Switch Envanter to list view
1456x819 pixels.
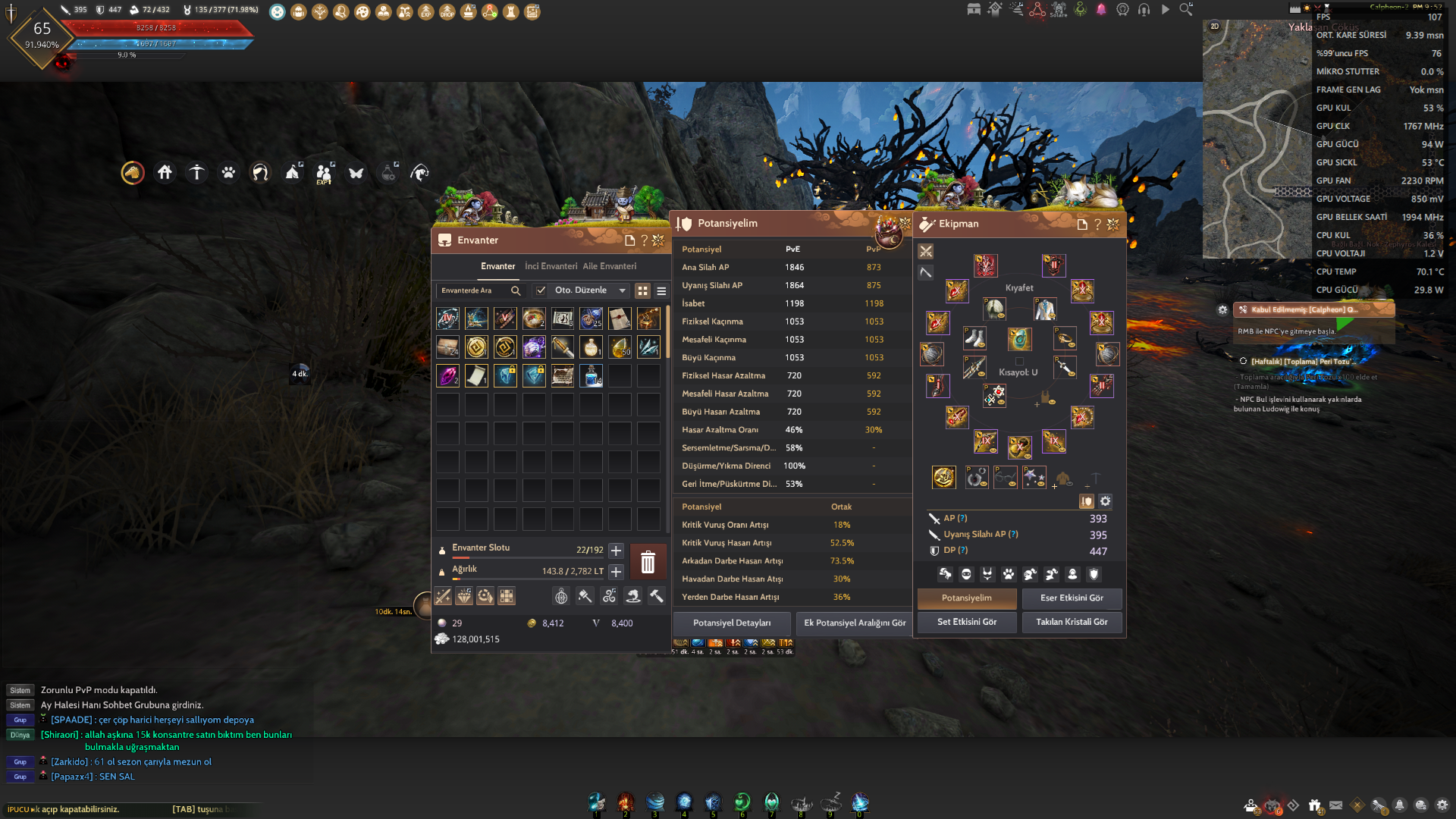(661, 290)
